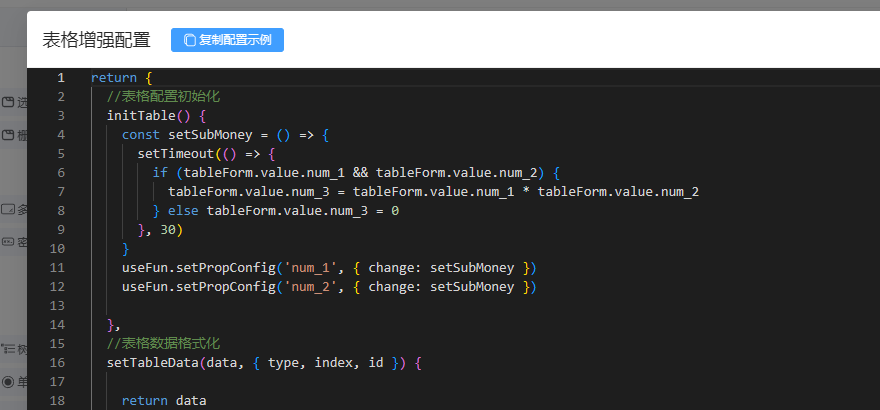
Task: Click the //表格数据格式化 comment
Action: point(163,343)
